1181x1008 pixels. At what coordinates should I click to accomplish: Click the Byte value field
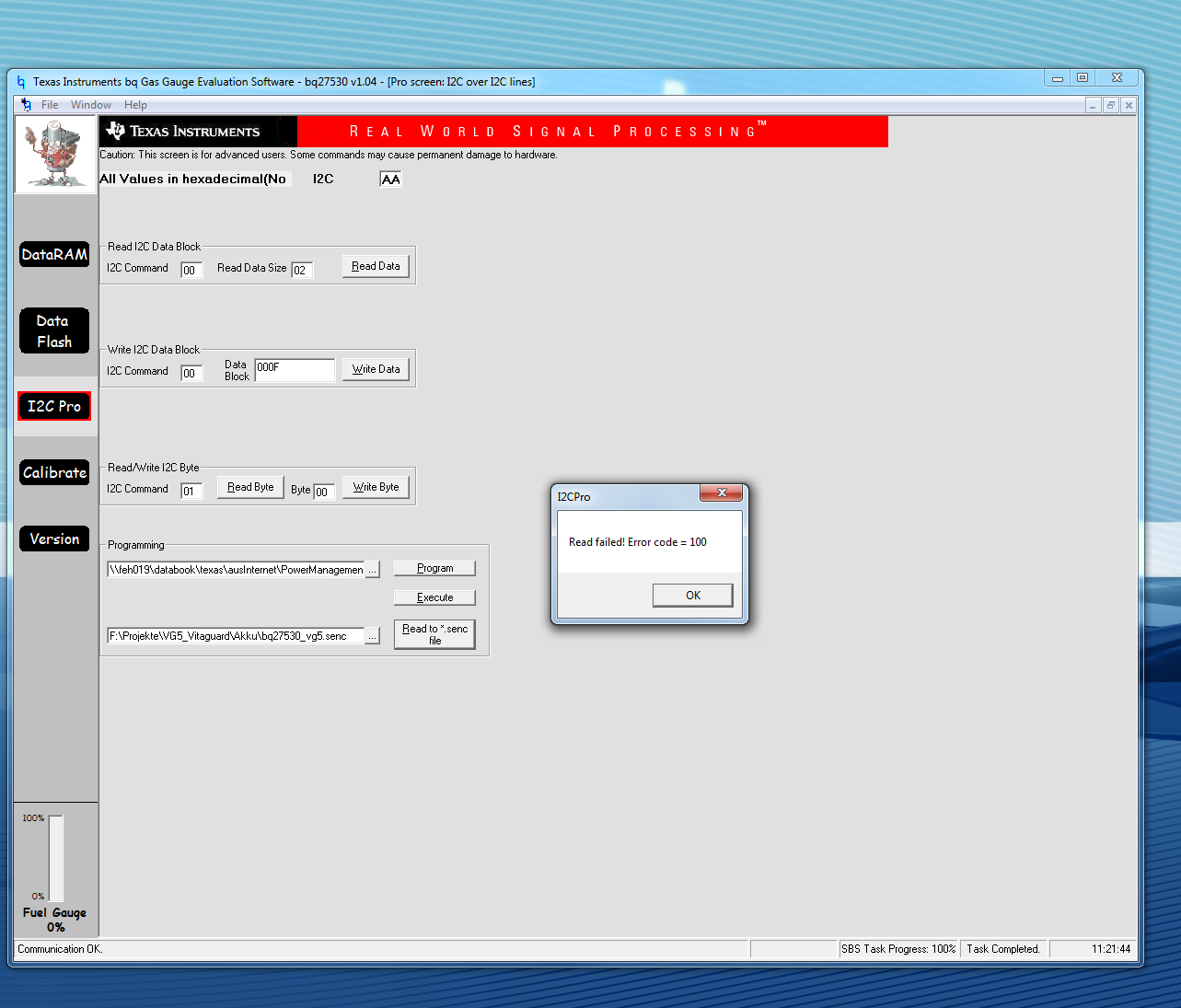(324, 492)
